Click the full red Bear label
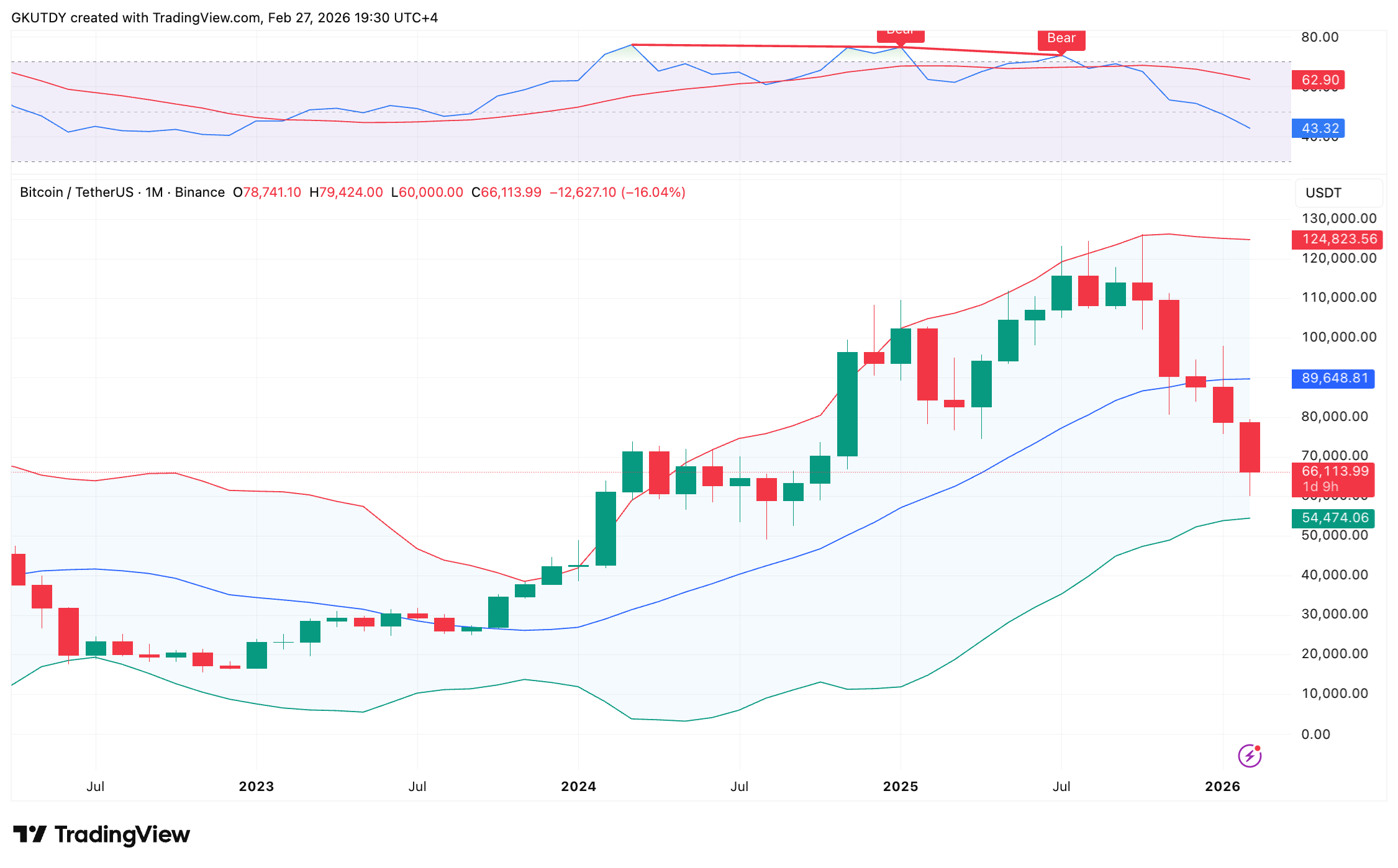Screen dimensions: 1398x868 pos(1061,38)
